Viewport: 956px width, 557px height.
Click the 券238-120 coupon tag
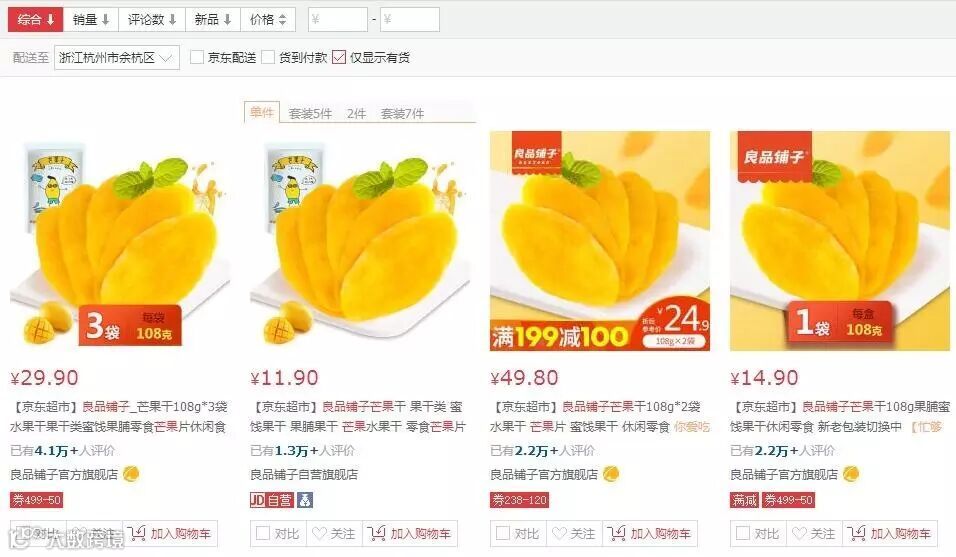519,500
